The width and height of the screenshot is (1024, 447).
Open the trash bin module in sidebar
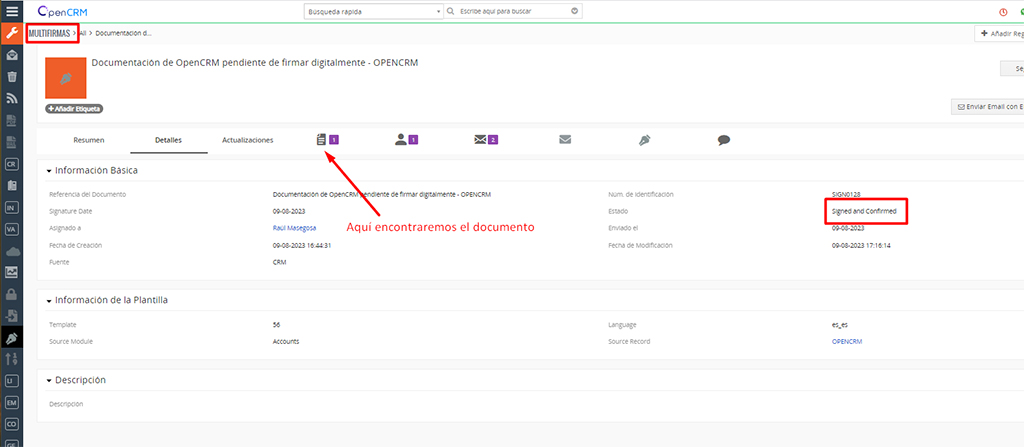(x=11, y=76)
